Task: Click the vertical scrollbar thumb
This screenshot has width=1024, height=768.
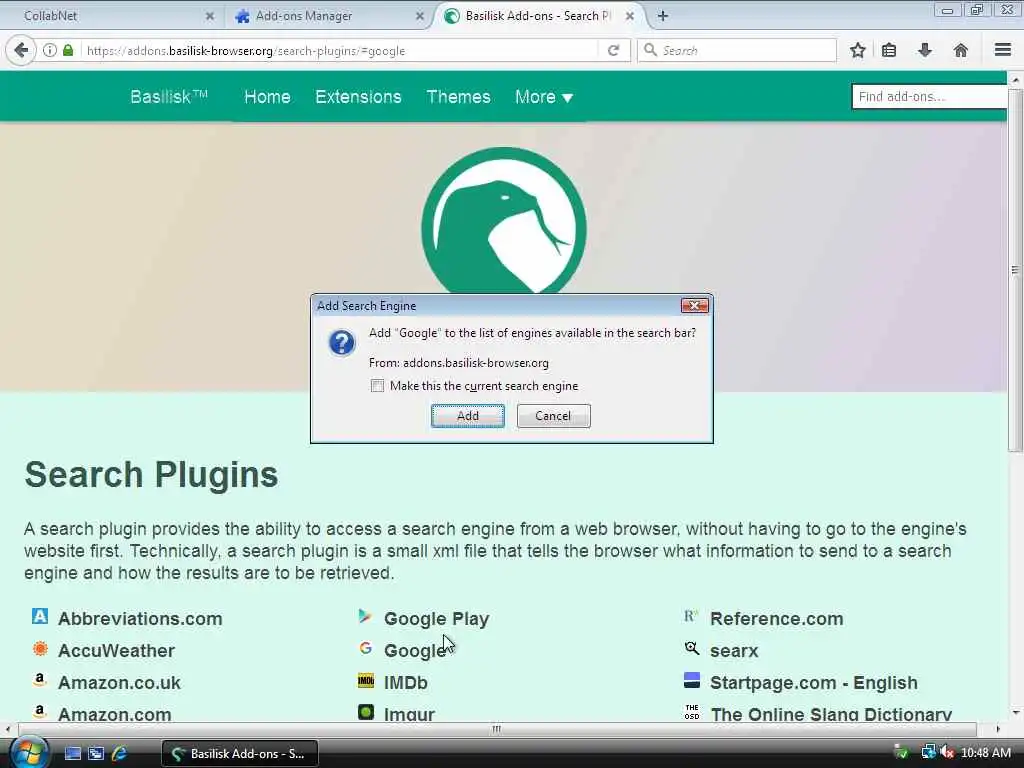Action: point(1015,270)
